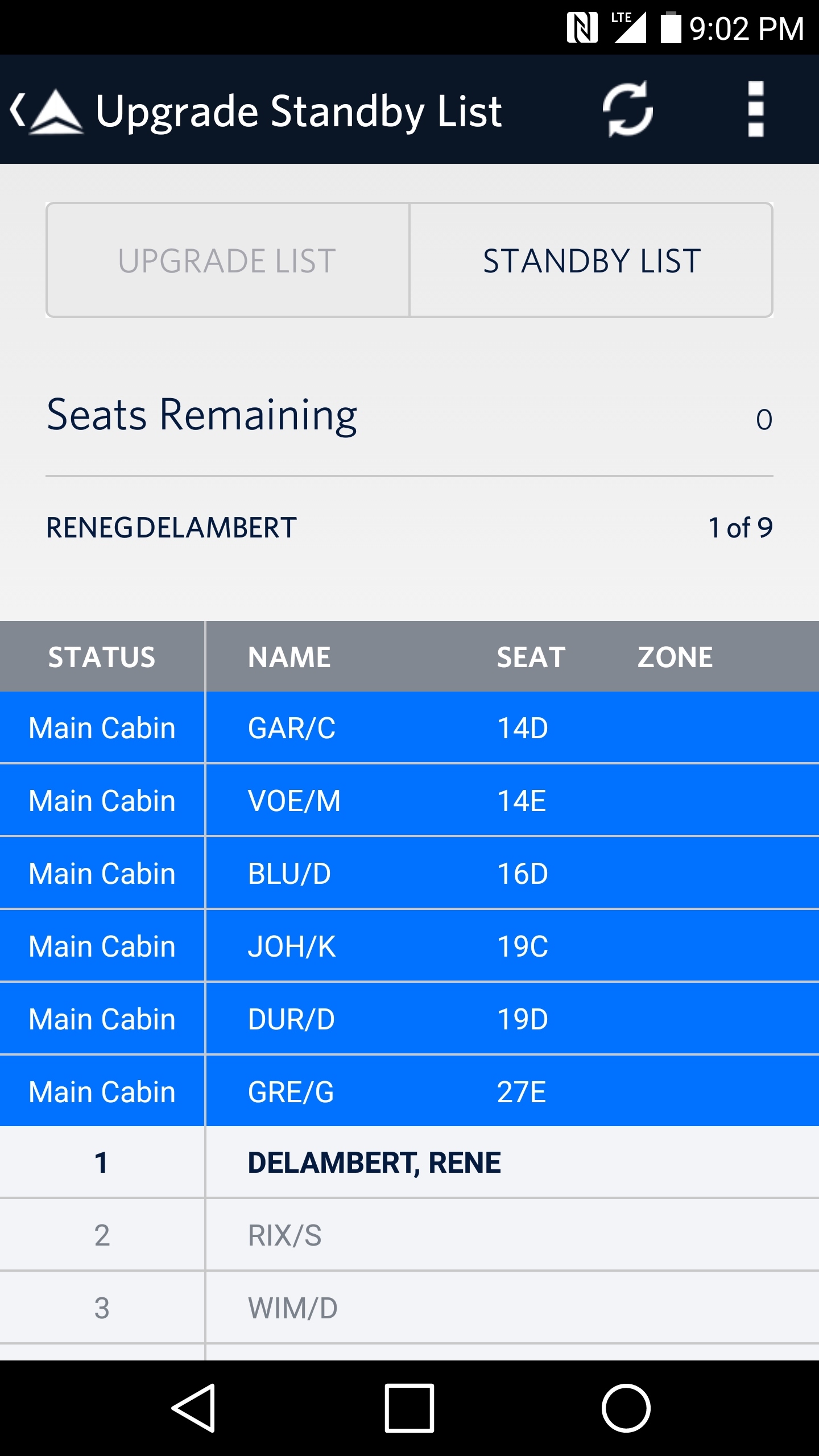Select the Standby List tab
Screen dimensions: 819x1456
(591, 260)
